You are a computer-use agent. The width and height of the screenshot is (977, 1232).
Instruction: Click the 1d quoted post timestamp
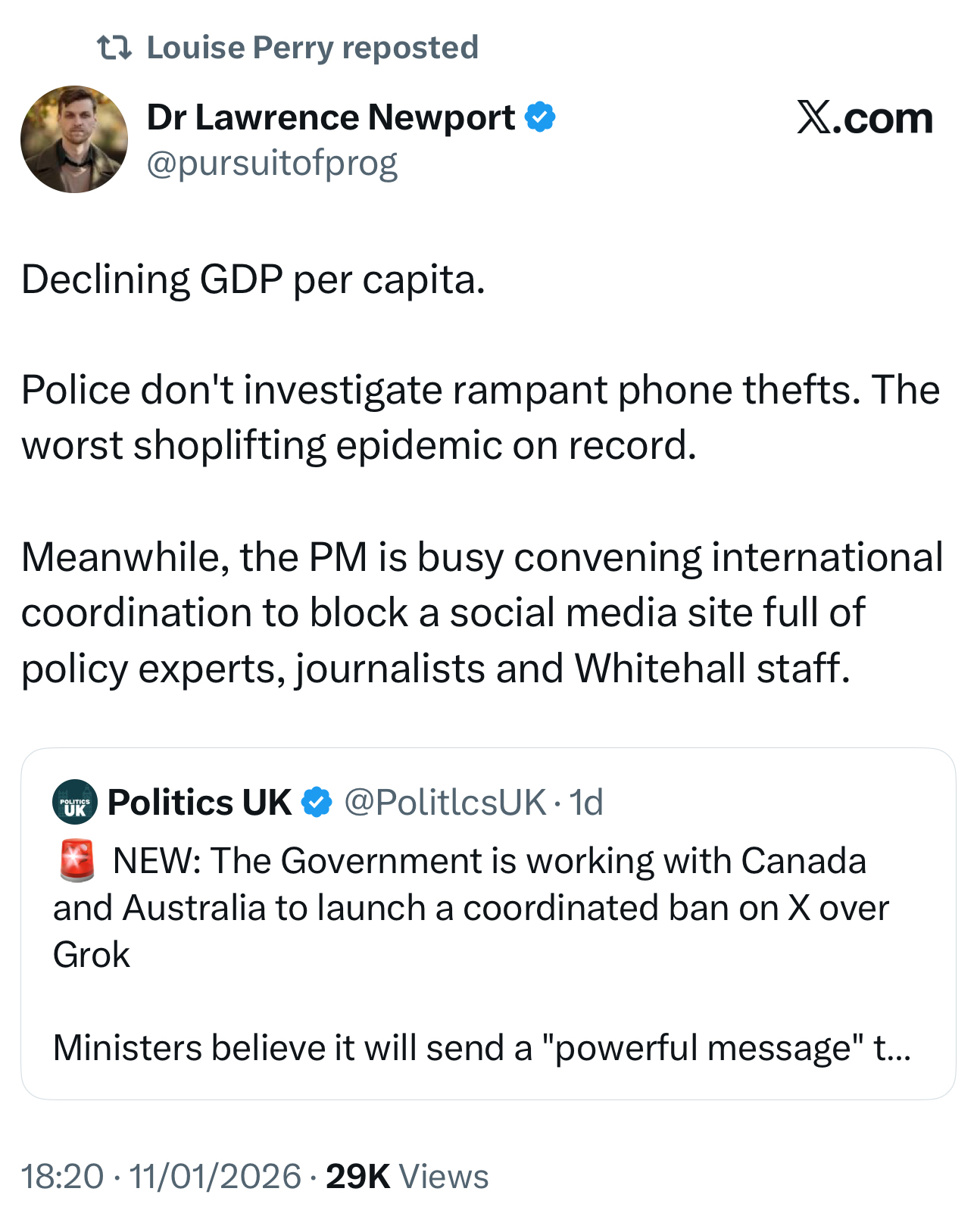point(586,802)
